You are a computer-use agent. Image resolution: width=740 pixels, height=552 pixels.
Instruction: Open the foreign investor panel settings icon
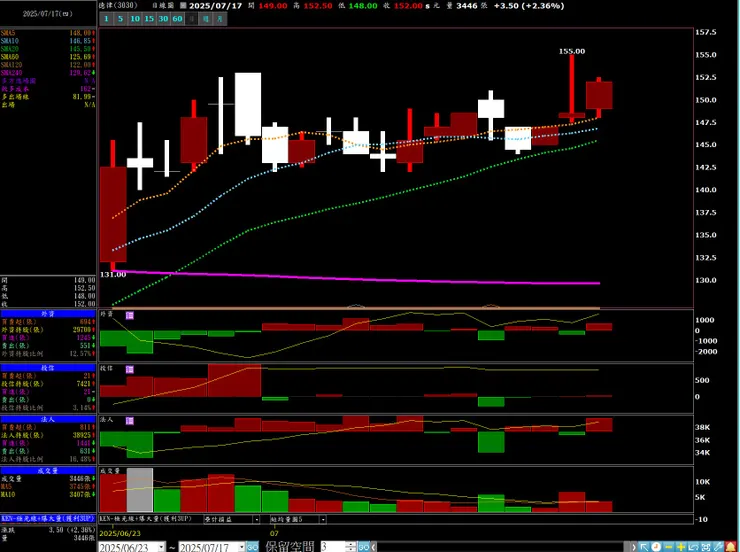pyautogui.click(x=130, y=315)
